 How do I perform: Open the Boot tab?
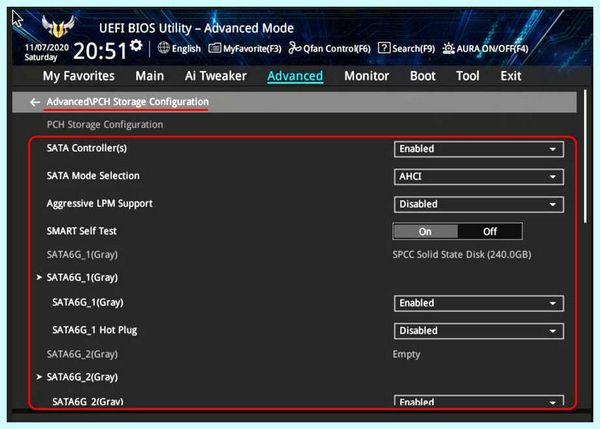[x=423, y=76]
